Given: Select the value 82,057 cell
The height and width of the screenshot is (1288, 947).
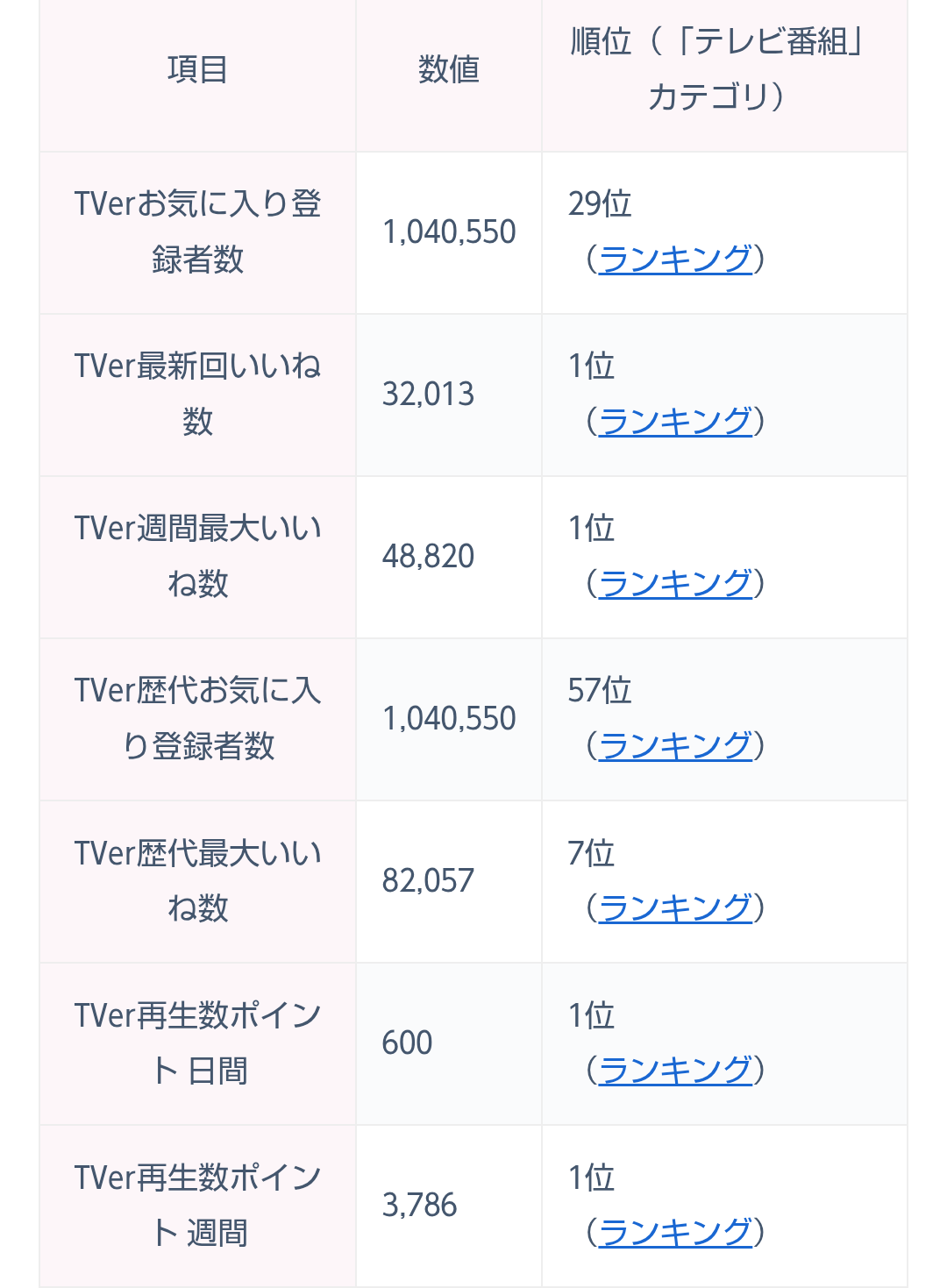Looking at the screenshot, I should pyautogui.click(x=428, y=881).
